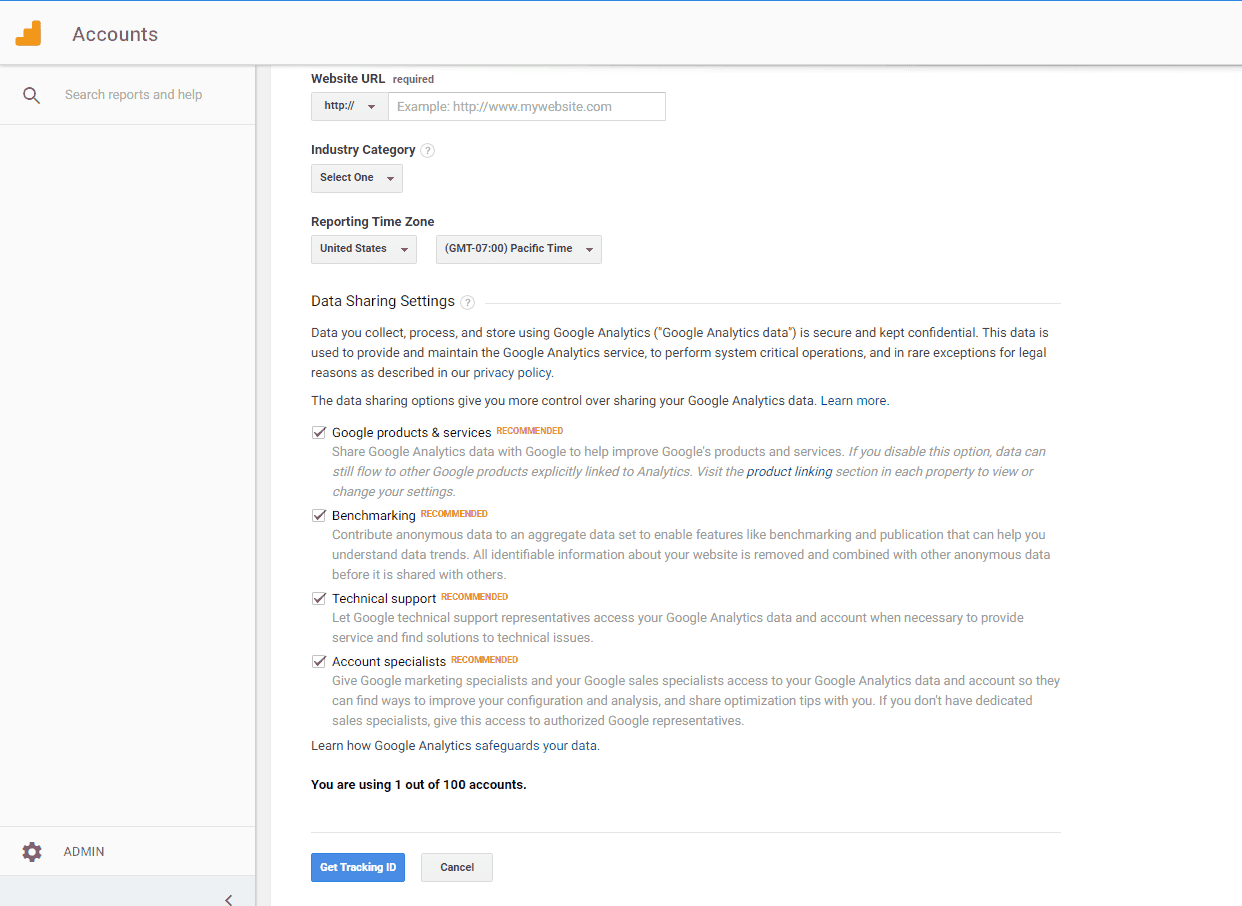This screenshot has height=906, width=1242.
Task: Uncheck Google products & services checkbox
Action: tap(320, 433)
